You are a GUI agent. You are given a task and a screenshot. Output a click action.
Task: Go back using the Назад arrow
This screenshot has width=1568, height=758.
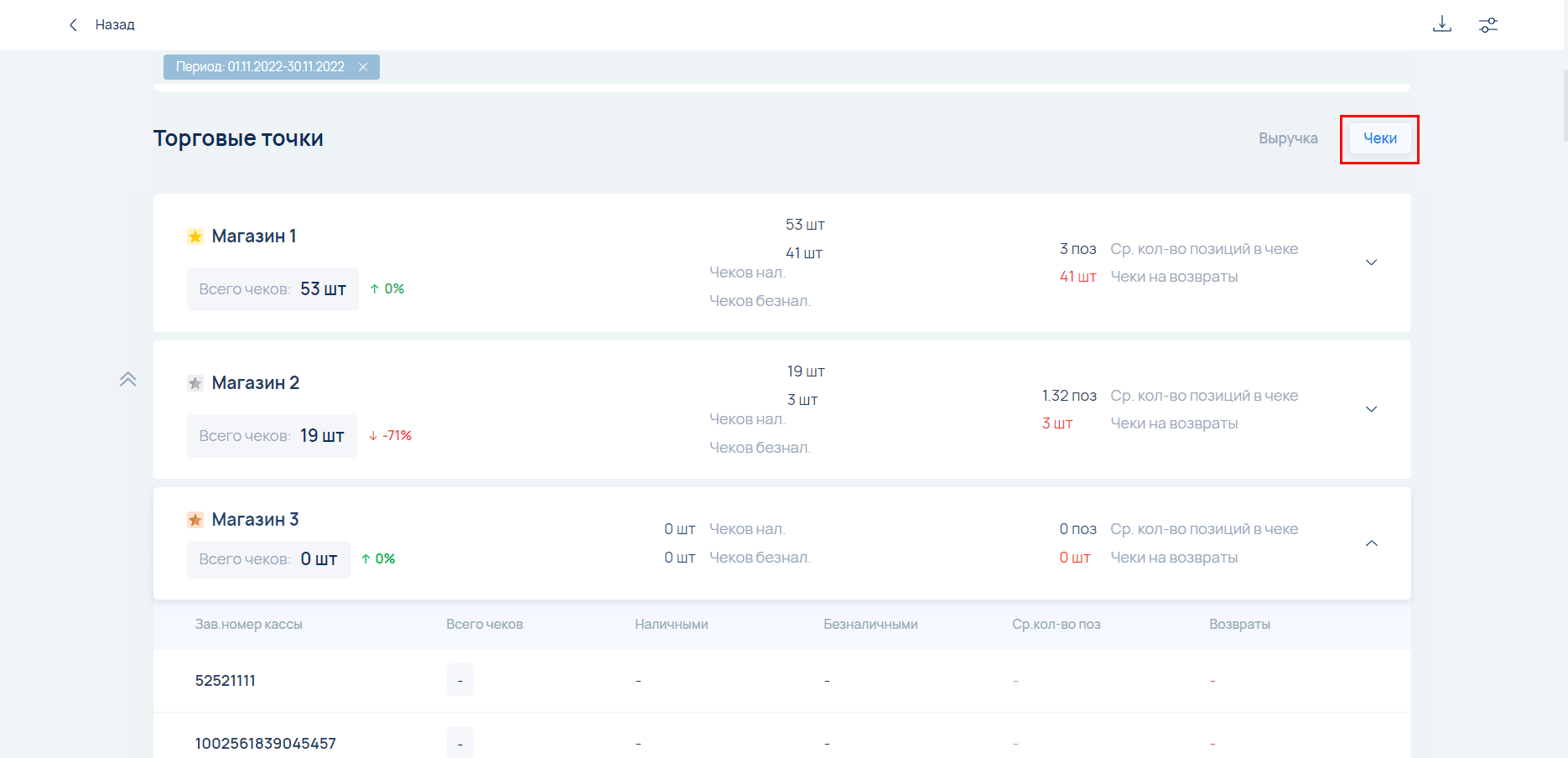tap(74, 25)
